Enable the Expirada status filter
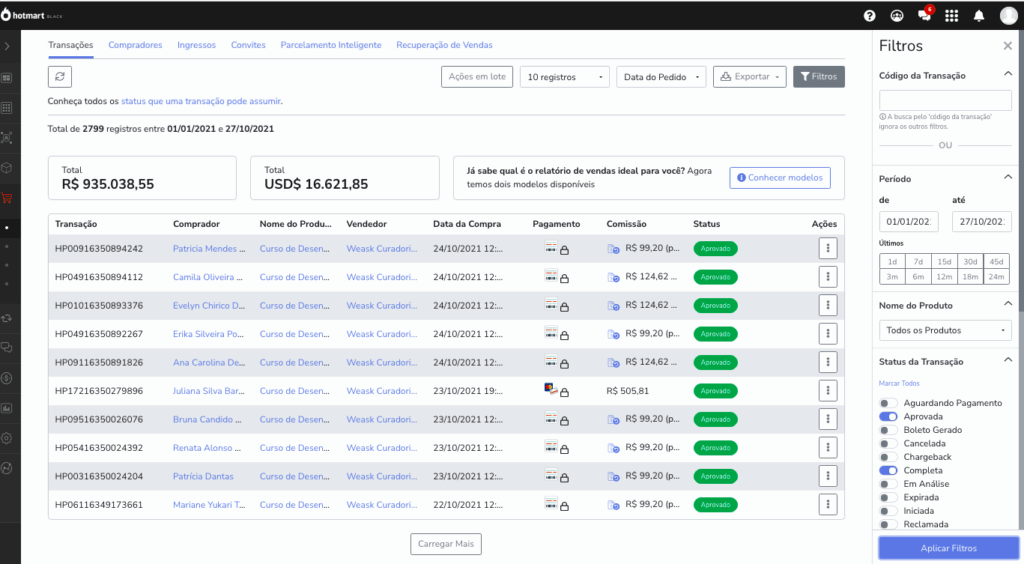This screenshot has height=564, width=1024. (x=888, y=497)
